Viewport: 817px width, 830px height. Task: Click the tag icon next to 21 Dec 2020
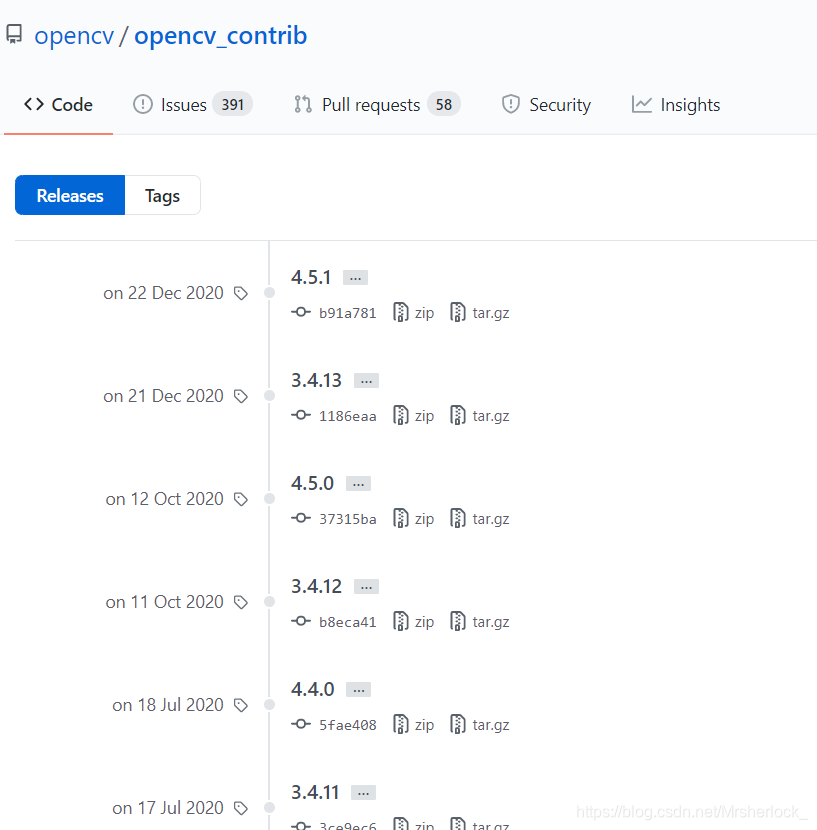pyautogui.click(x=241, y=396)
